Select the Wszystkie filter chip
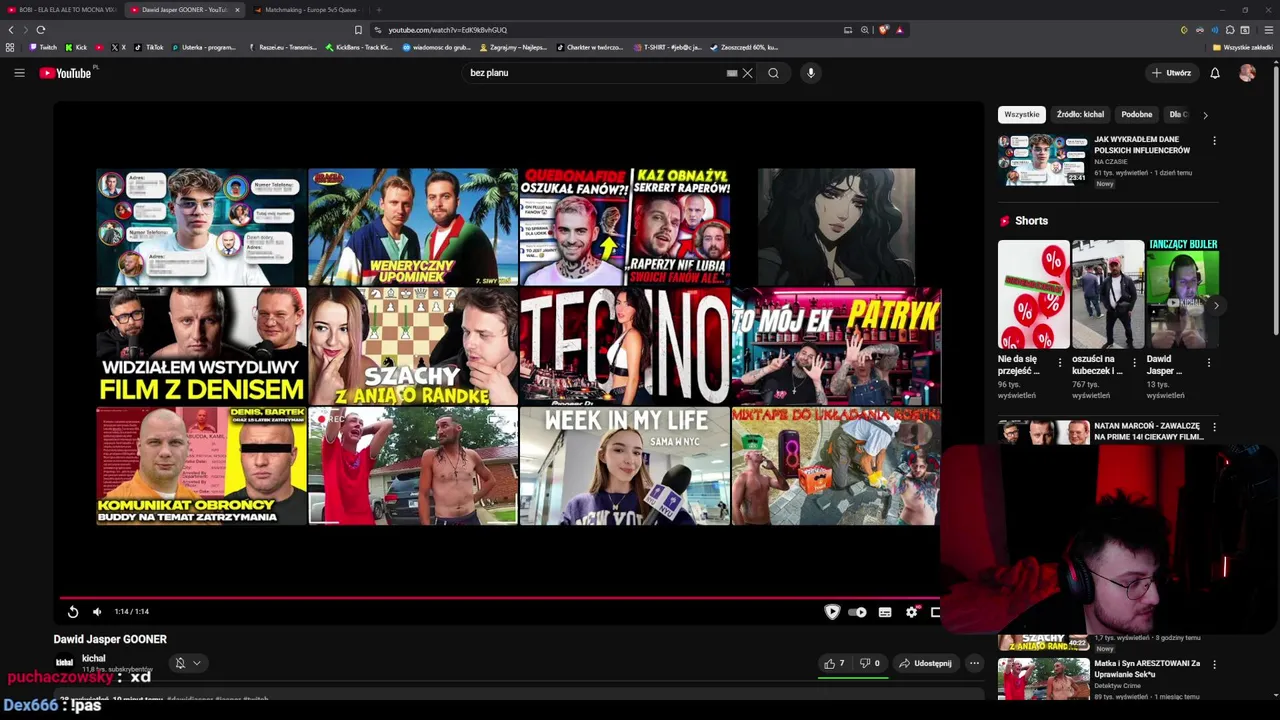This screenshot has width=1280, height=720. 1022,114
